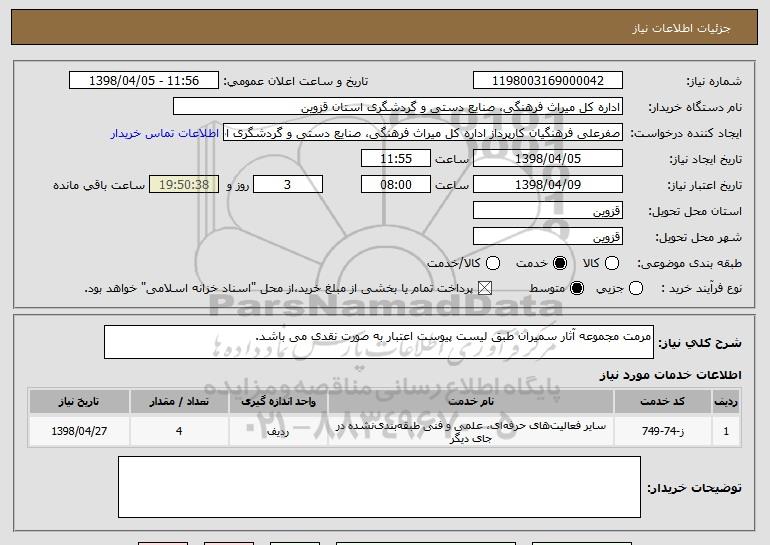770x545 pixels.
Task: Click the need creation date 1398/04/05 field
Action: [x=548, y=159]
